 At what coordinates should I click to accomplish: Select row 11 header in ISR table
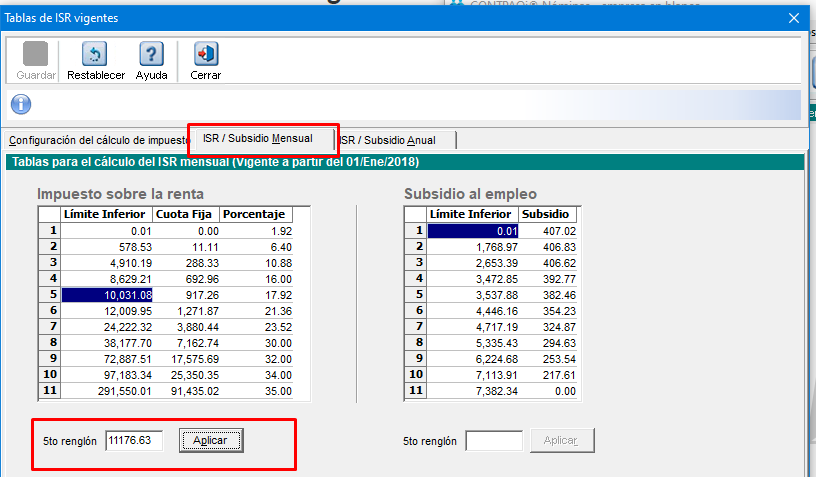pos(49,390)
